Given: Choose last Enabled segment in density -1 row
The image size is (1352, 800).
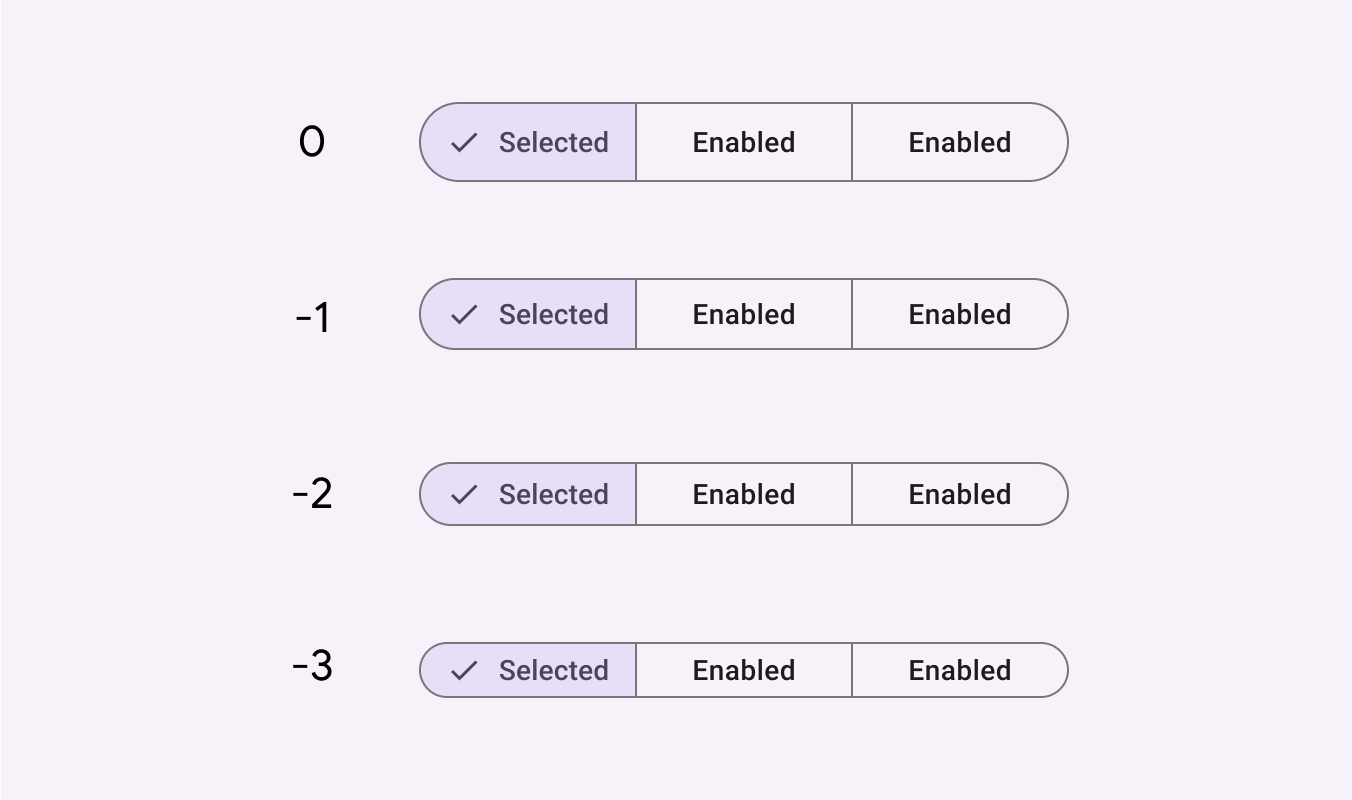Looking at the screenshot, I should pyautogui.click(x=959, y=315).
